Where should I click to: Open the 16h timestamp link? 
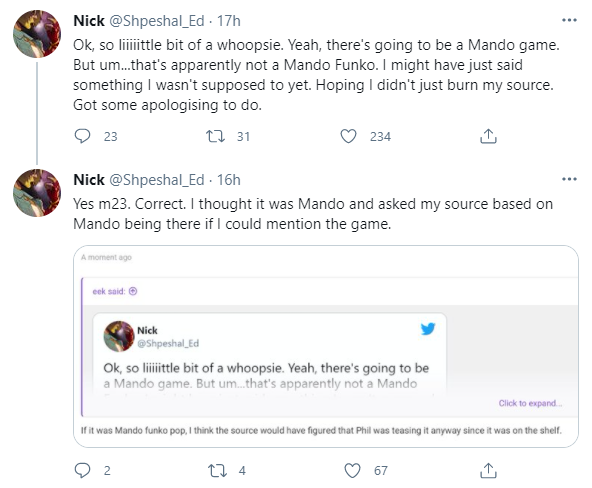click(x=228, y=180)
